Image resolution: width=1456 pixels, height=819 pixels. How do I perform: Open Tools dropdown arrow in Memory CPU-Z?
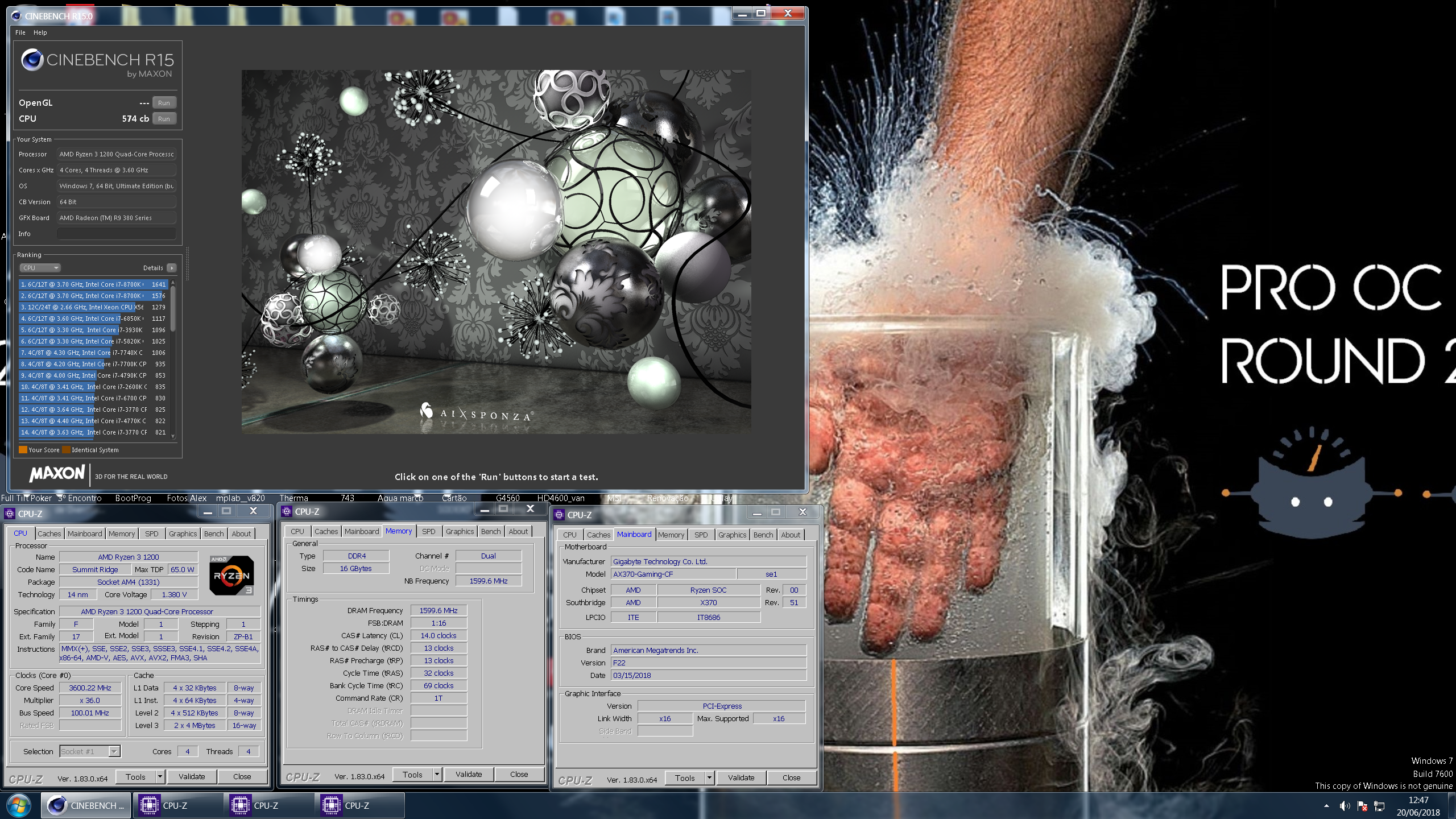pyautogui.click(x=437, y=774)
